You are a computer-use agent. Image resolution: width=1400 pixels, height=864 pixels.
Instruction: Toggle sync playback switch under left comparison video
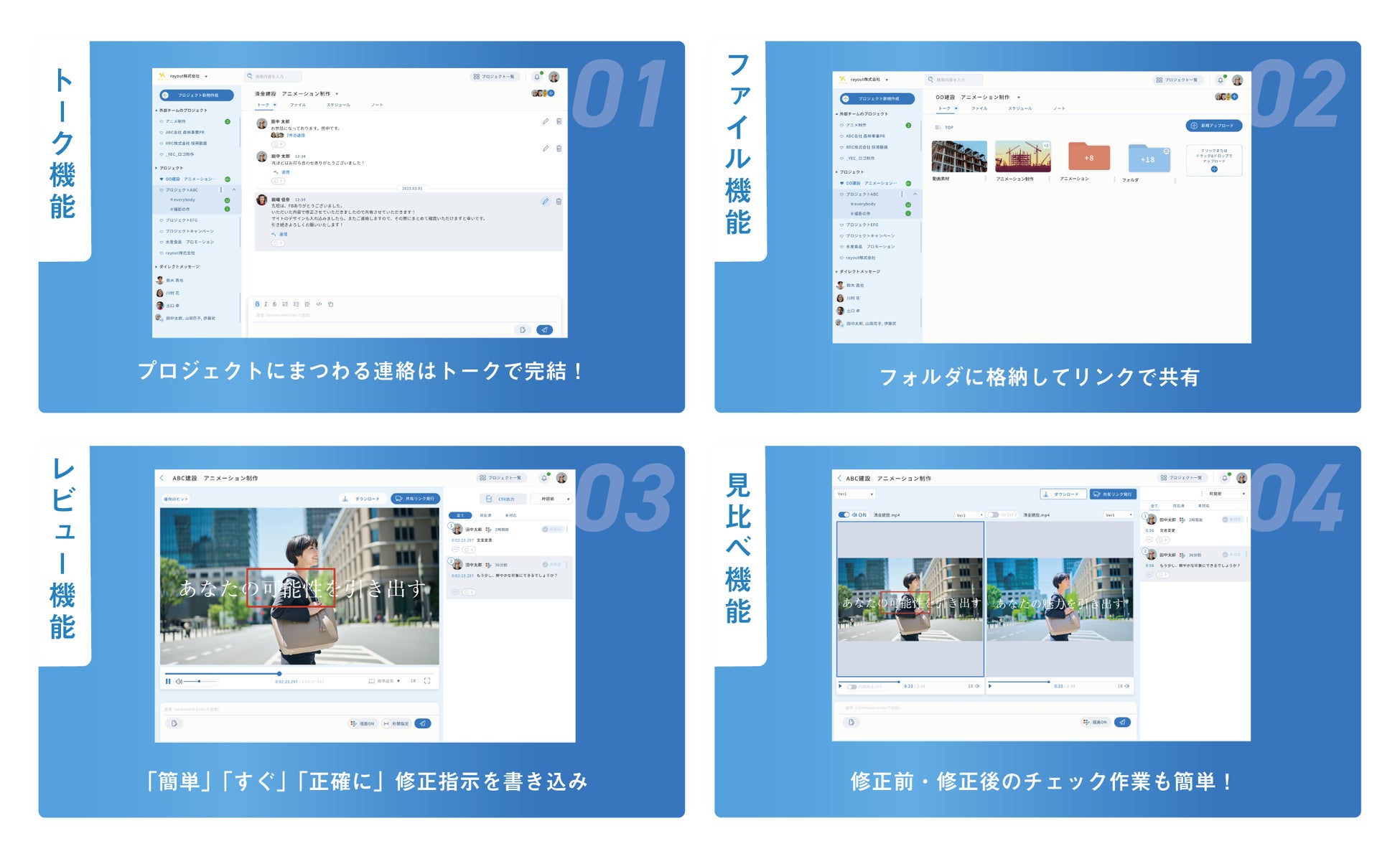(851, 687)
